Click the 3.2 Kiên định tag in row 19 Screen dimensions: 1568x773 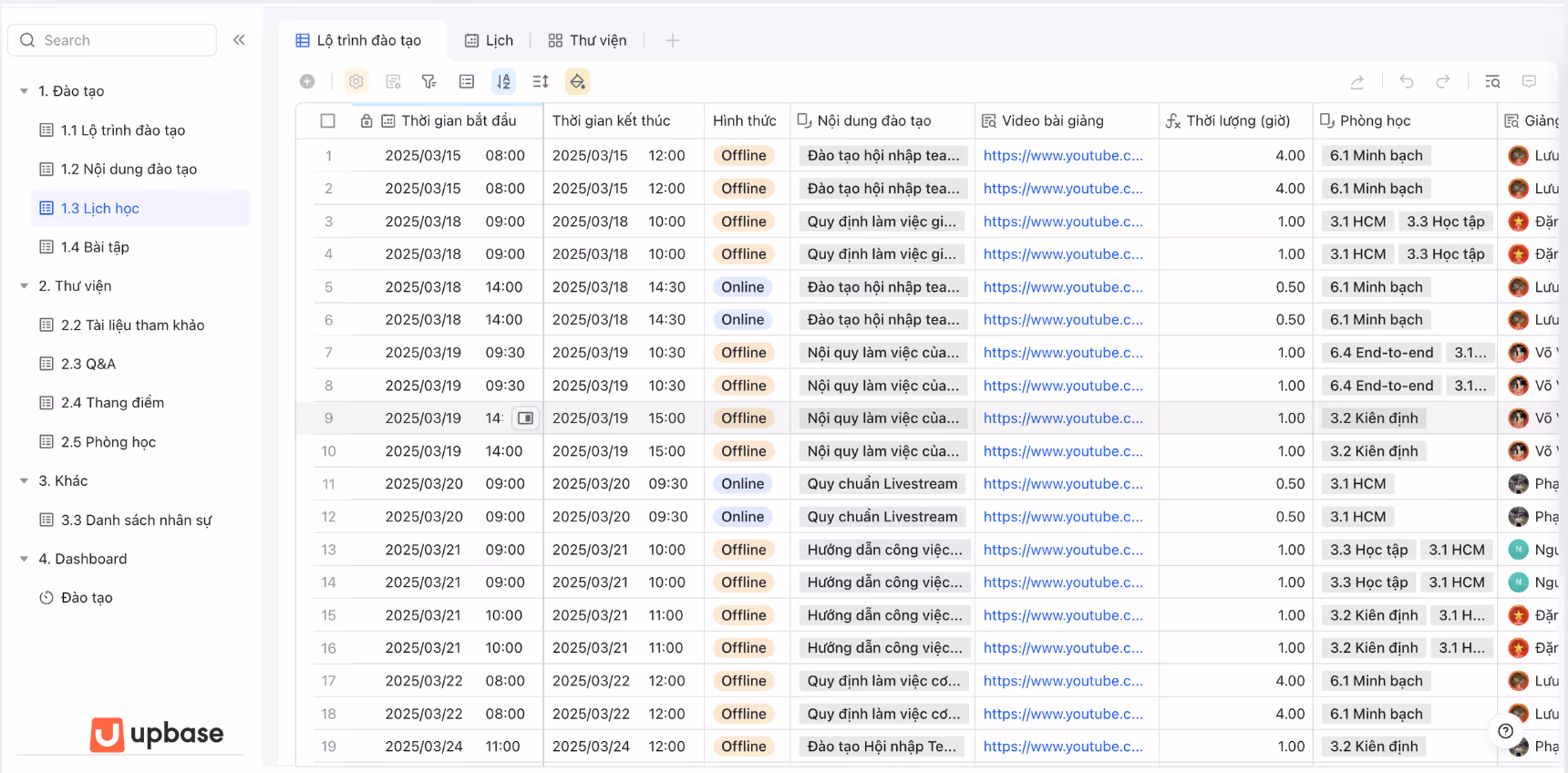pos(1374,747)
